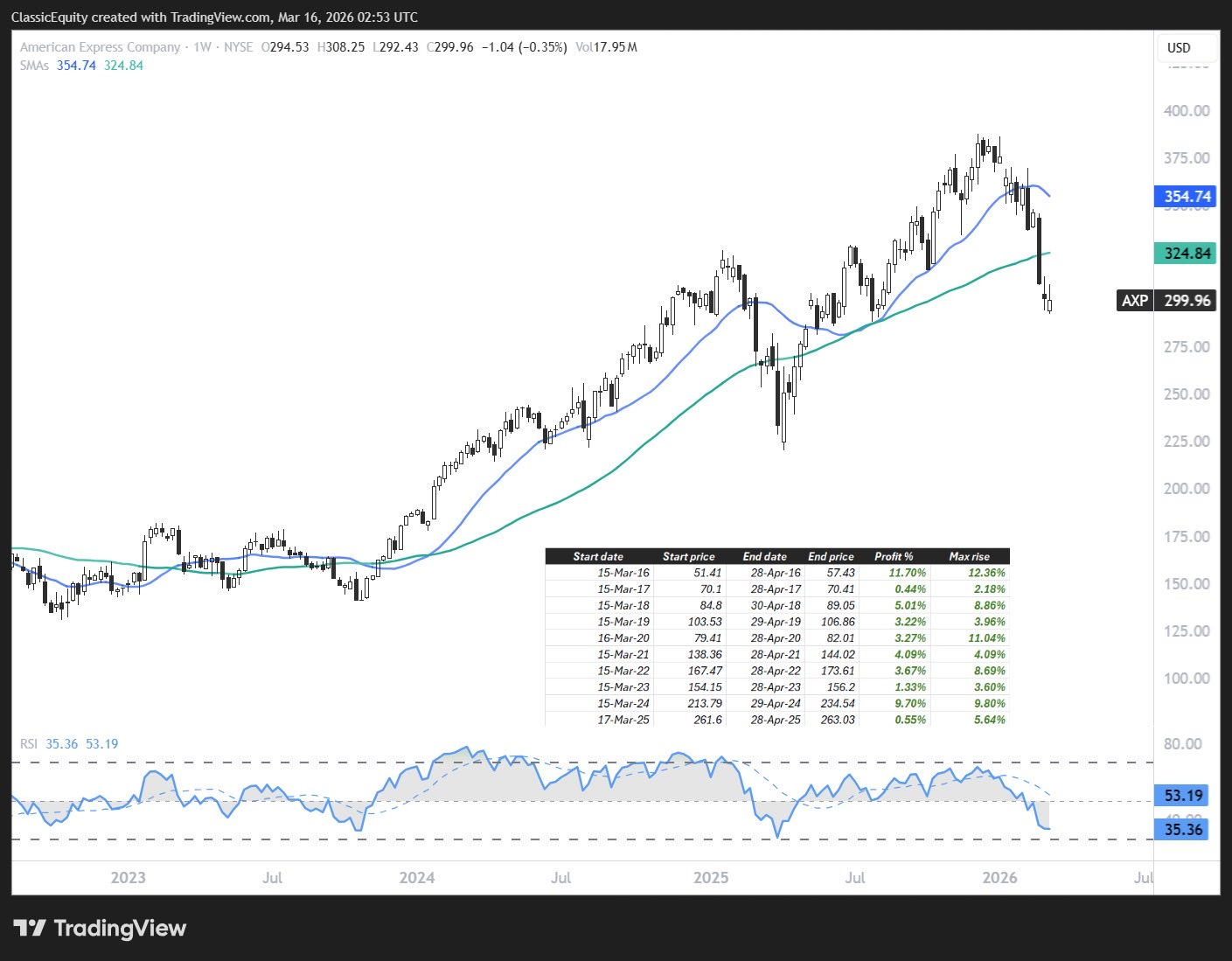Click the blue 53.19 RSI axis label
The image size is (1232, 961).
click(1182, 796)
